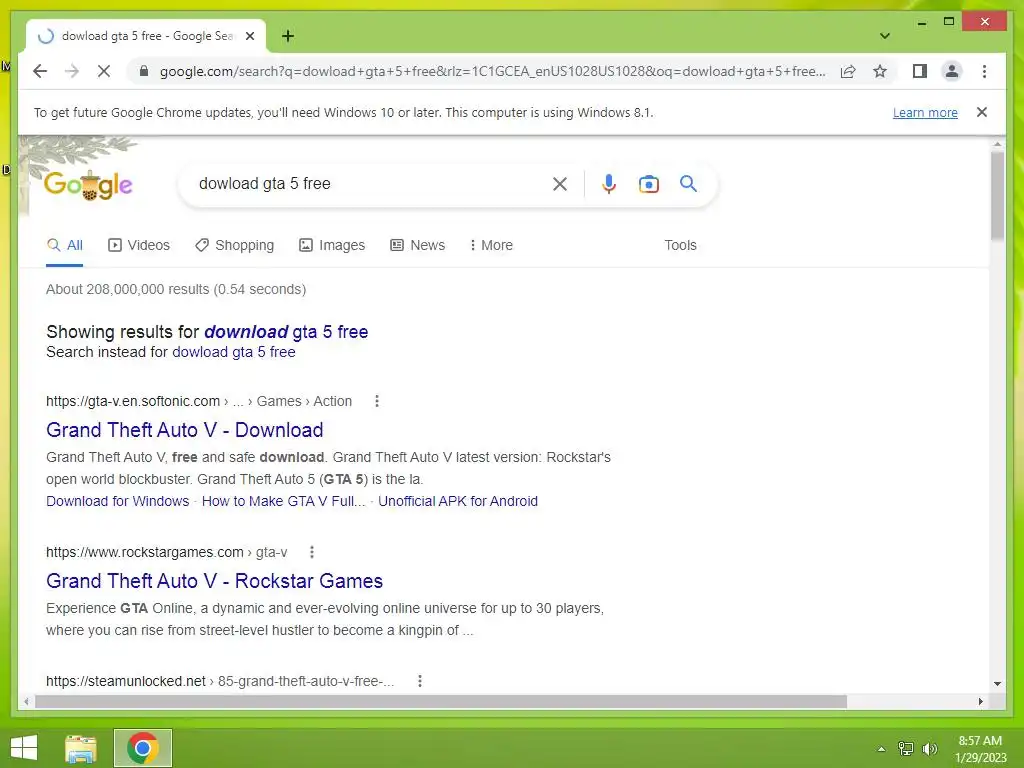Click the blue Google search magnifier

(688, 184)
